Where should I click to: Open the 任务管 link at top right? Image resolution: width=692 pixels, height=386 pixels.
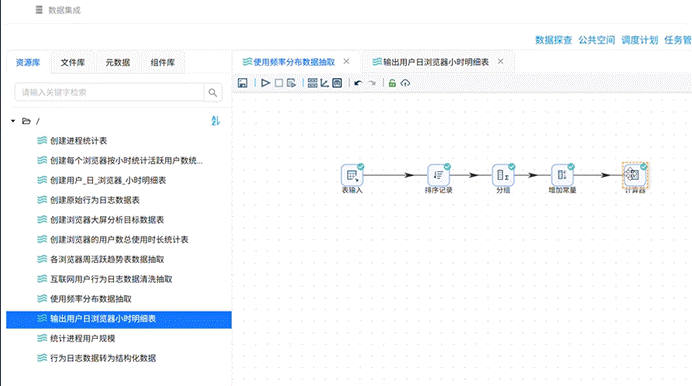point(678,40)
